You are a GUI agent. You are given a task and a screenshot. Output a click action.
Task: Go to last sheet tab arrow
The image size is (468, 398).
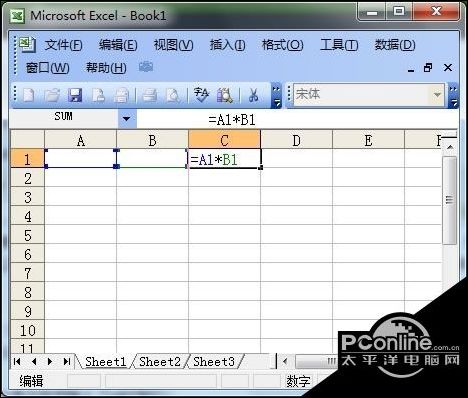click(67, 361)
